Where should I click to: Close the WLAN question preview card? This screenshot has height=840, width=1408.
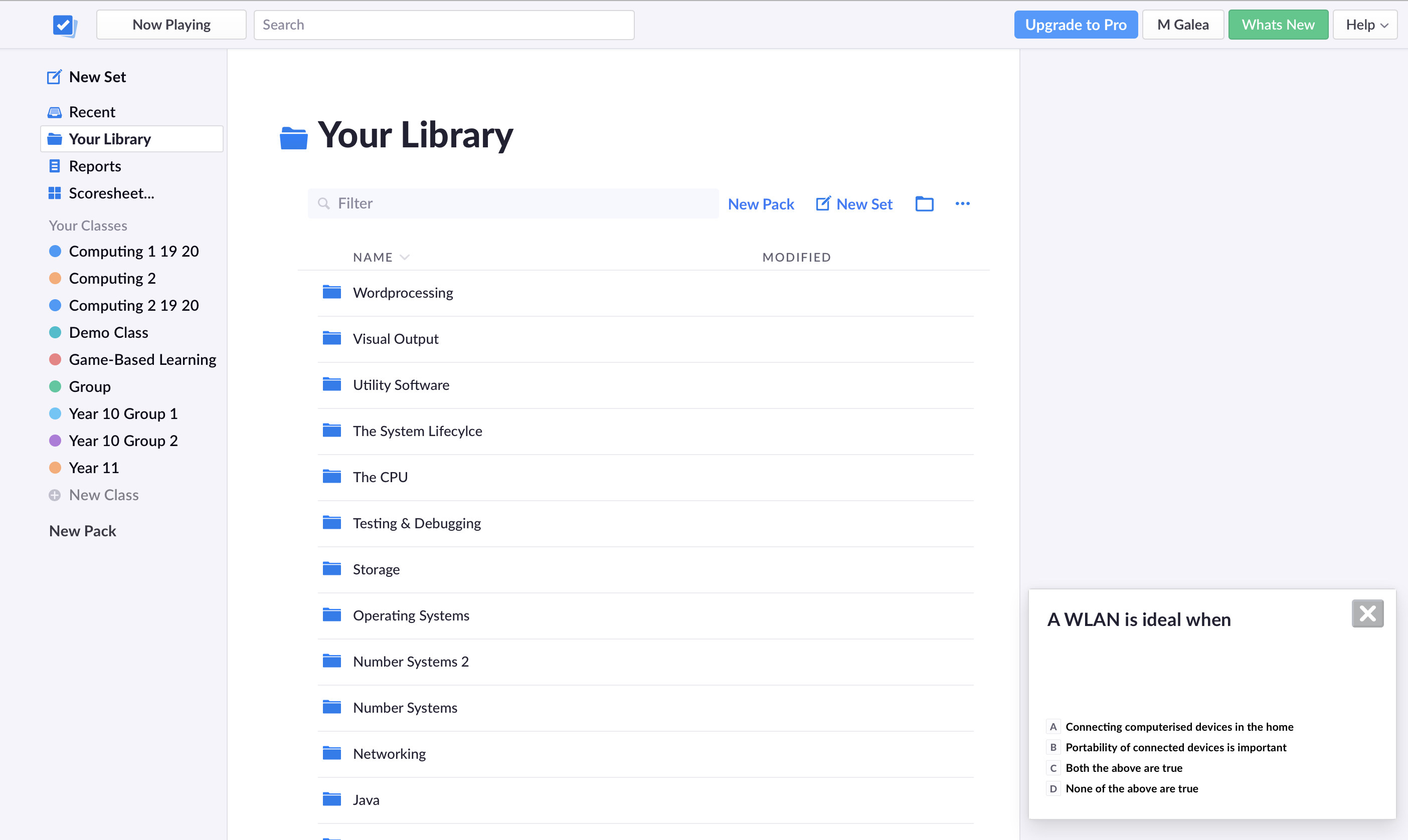(1367, 613)
